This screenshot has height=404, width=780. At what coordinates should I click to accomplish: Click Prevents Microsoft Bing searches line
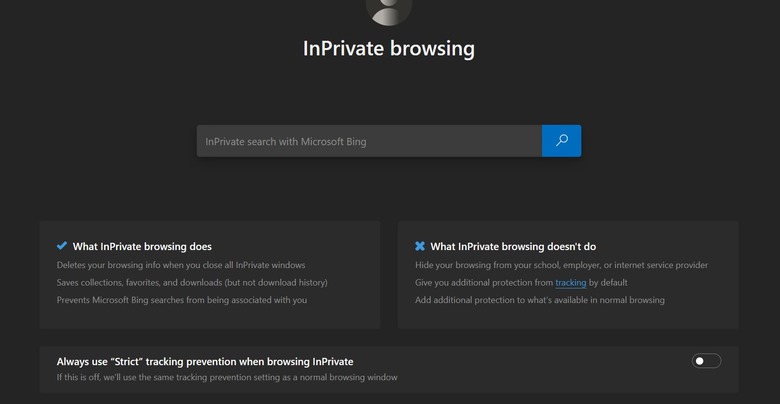click(x=182, y=300)
